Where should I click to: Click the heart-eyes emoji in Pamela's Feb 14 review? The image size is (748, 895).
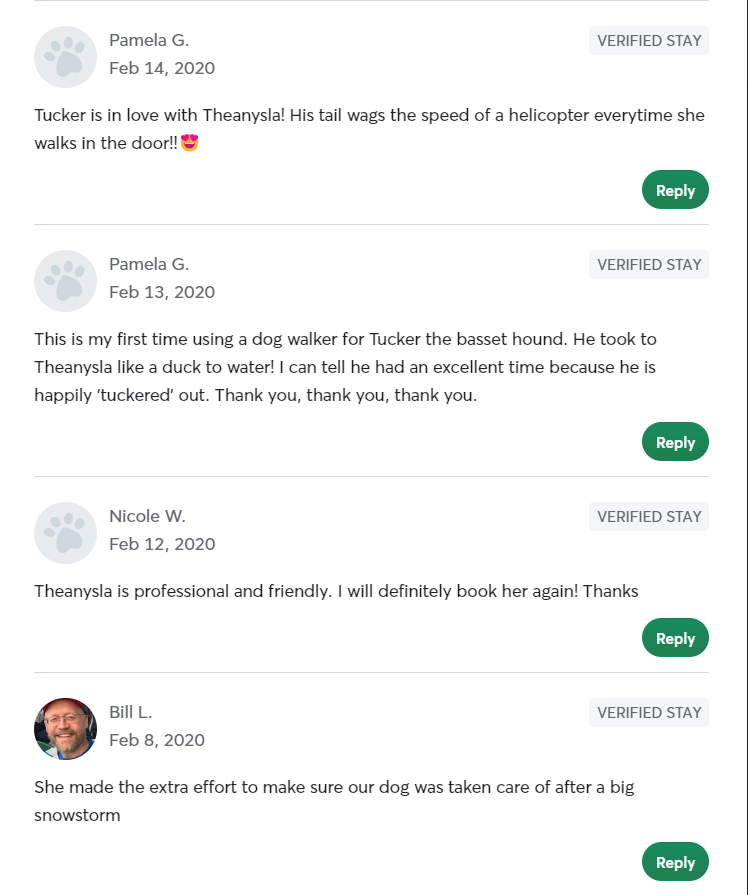coord(189,142)
